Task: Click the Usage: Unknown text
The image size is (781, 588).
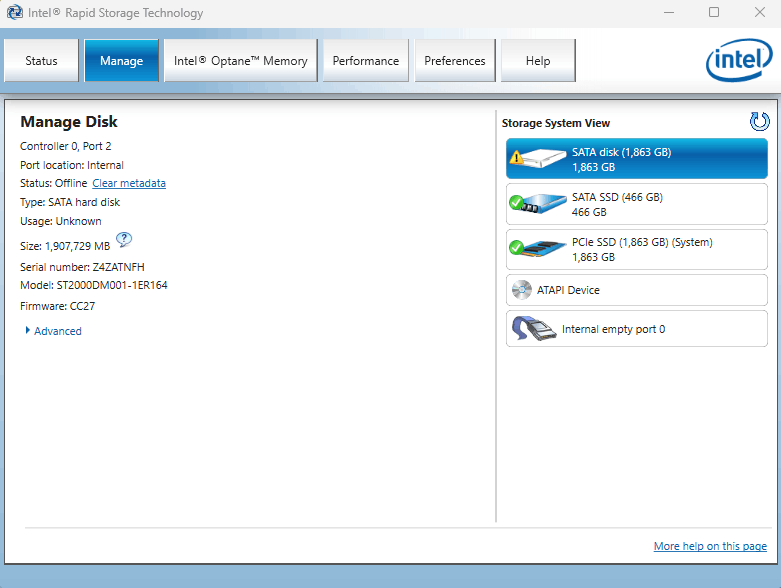Action: click(61, 221)
